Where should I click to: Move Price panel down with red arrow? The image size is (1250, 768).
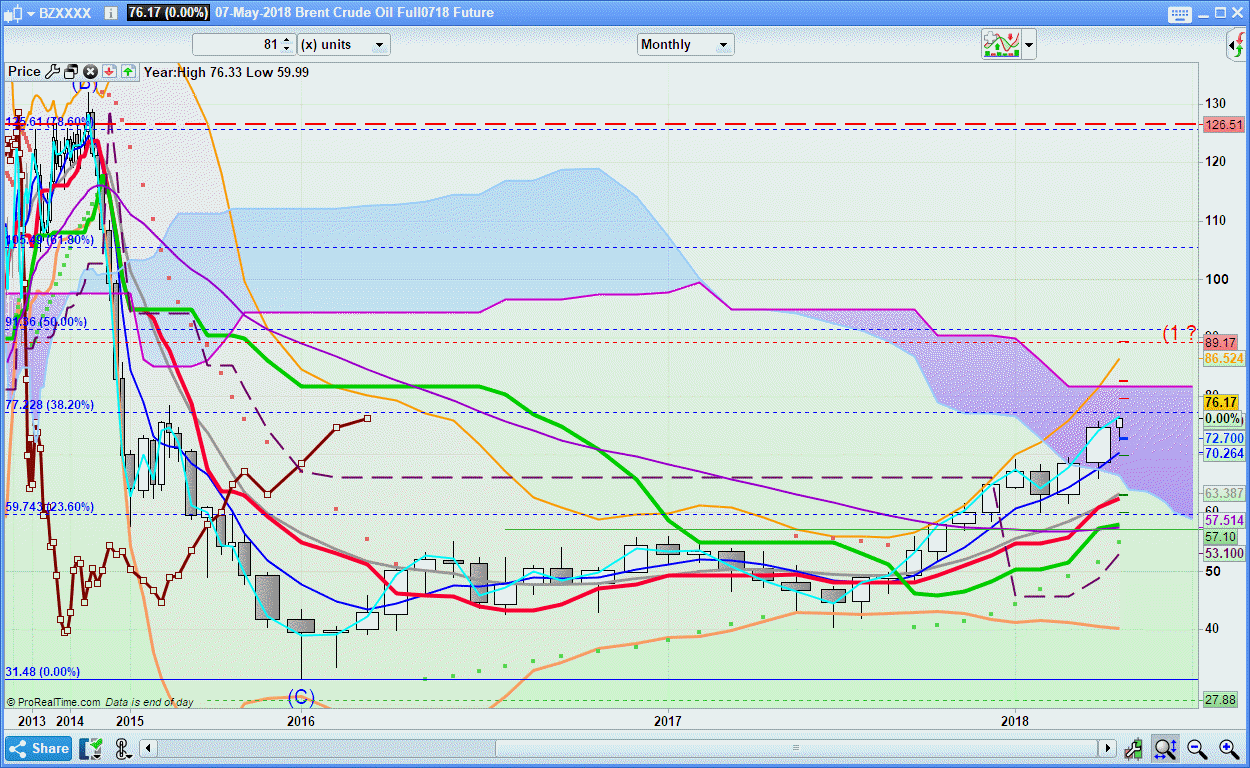pos(108,72)
